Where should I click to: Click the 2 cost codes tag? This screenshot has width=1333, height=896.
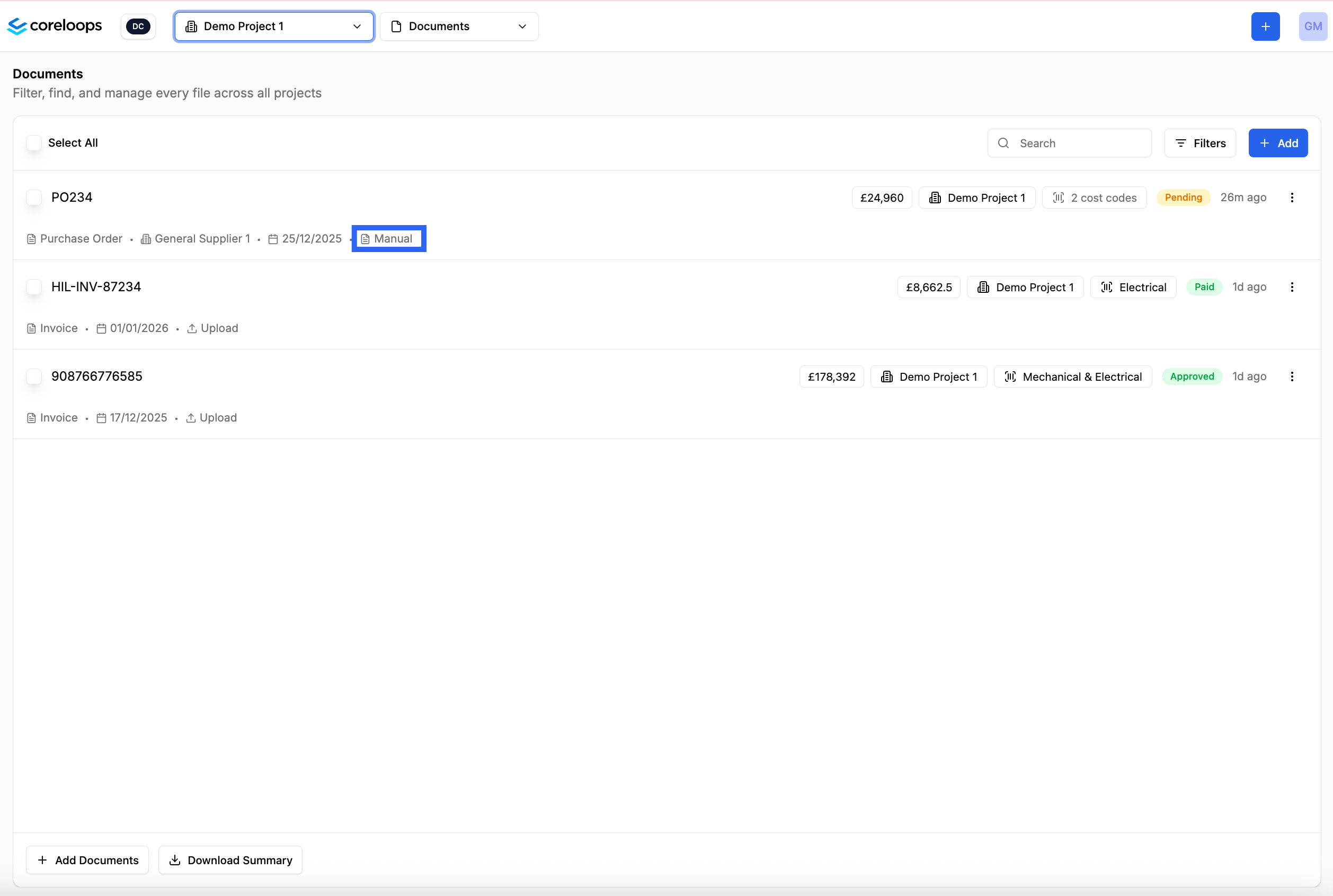click(x=1094, y=198)
